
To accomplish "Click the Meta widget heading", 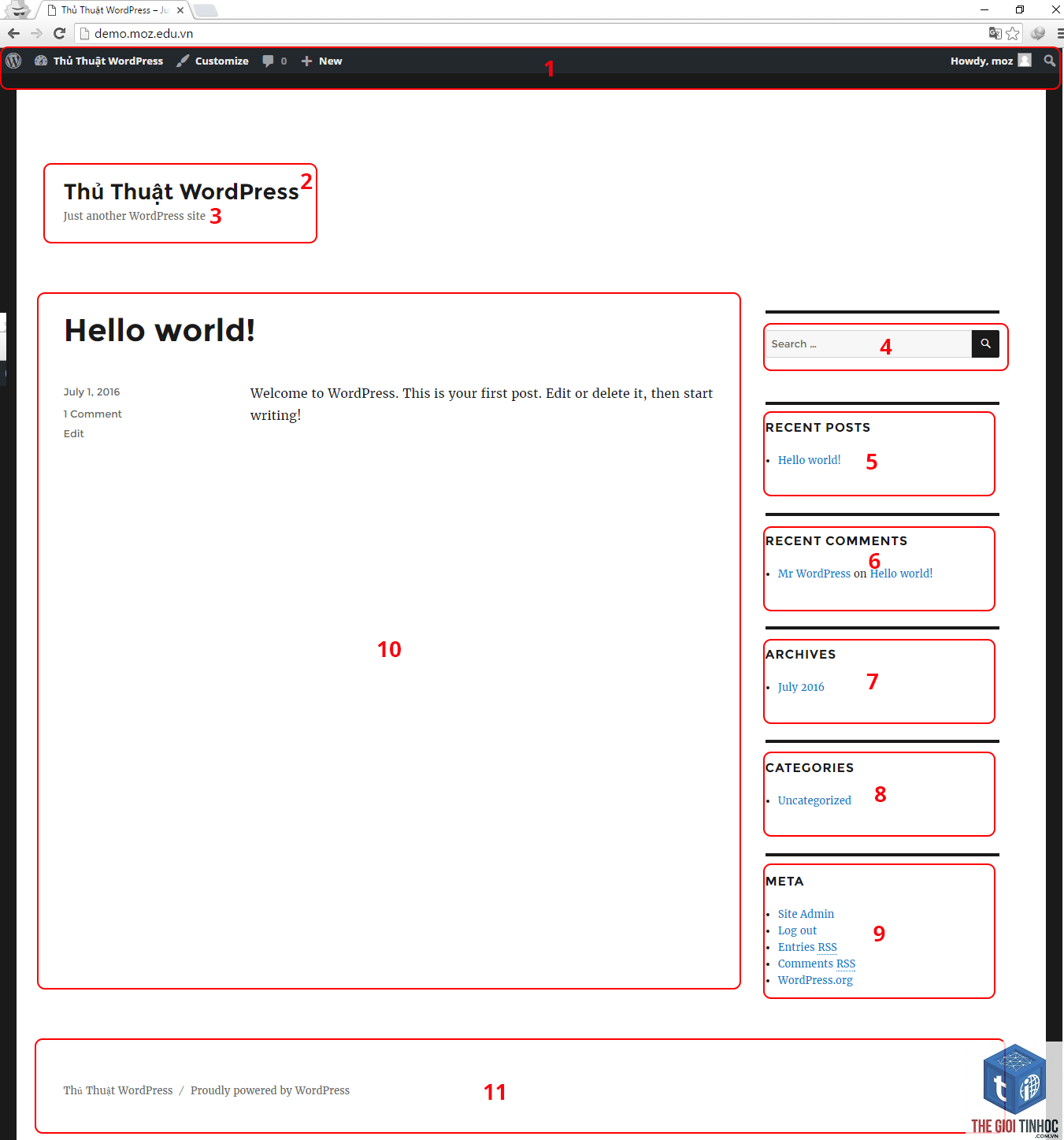I will point(784,881).
